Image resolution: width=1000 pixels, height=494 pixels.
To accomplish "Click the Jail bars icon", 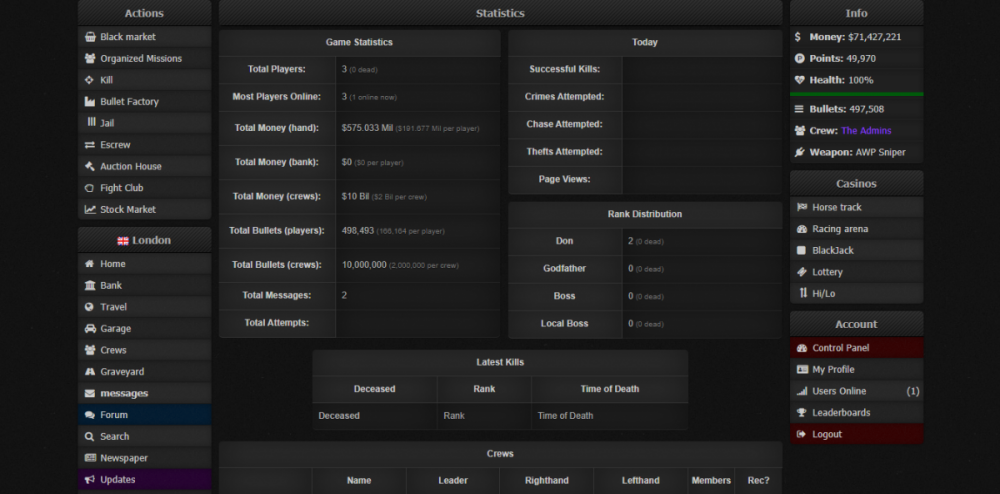I will tap(91, 122).
